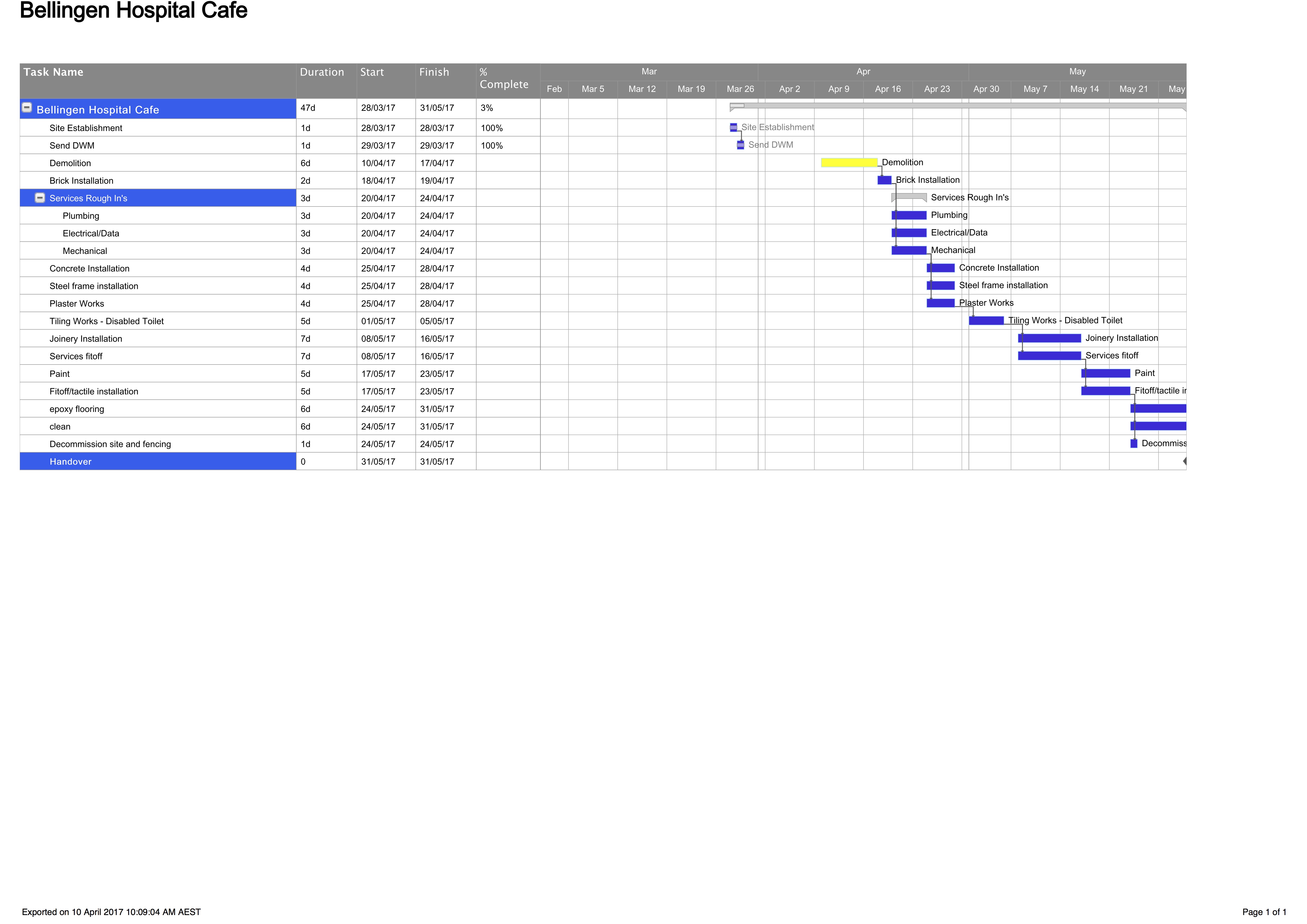
Task: Click Site Establishment's 100% complete cell
Action: coord(508,128)
